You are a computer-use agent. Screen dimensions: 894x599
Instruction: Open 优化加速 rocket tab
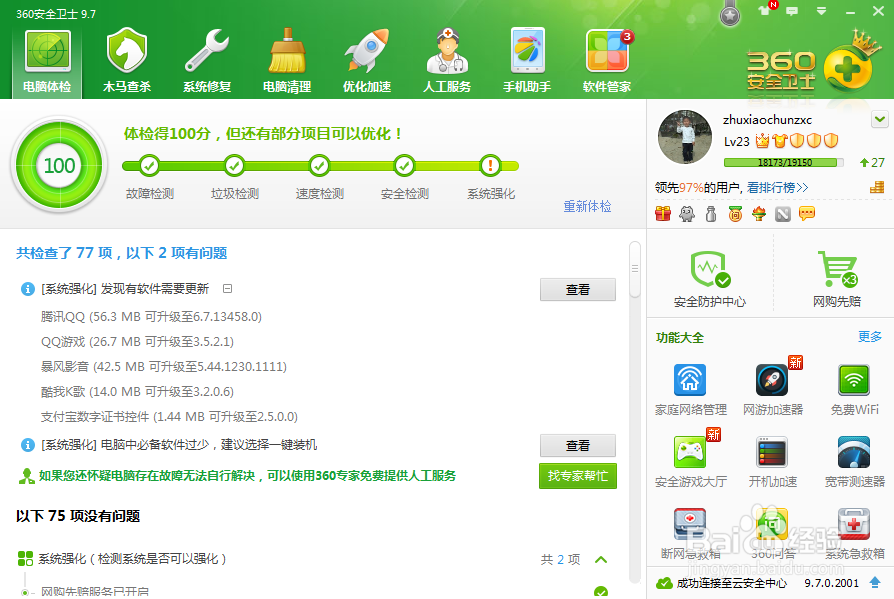click(367, 62)
